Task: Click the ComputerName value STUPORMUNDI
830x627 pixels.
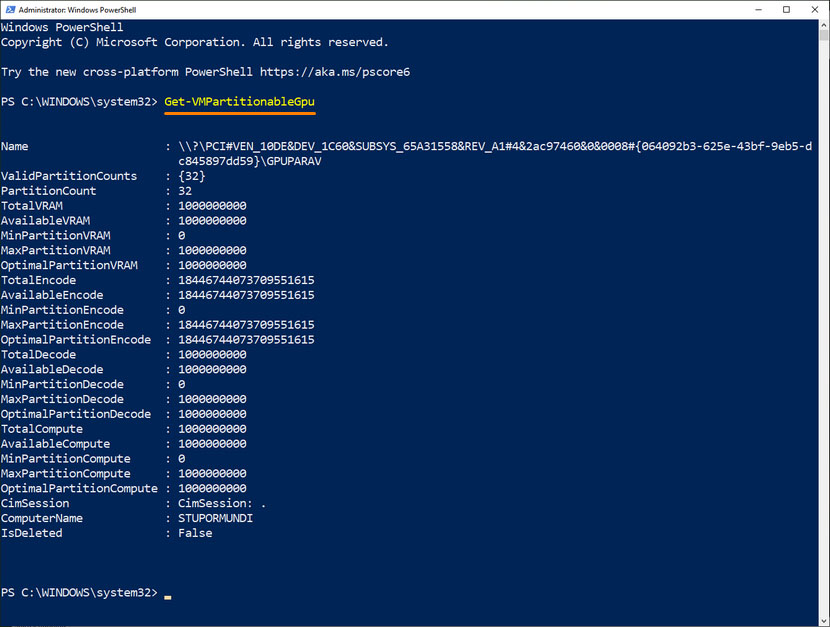Action: pos(215,519)
